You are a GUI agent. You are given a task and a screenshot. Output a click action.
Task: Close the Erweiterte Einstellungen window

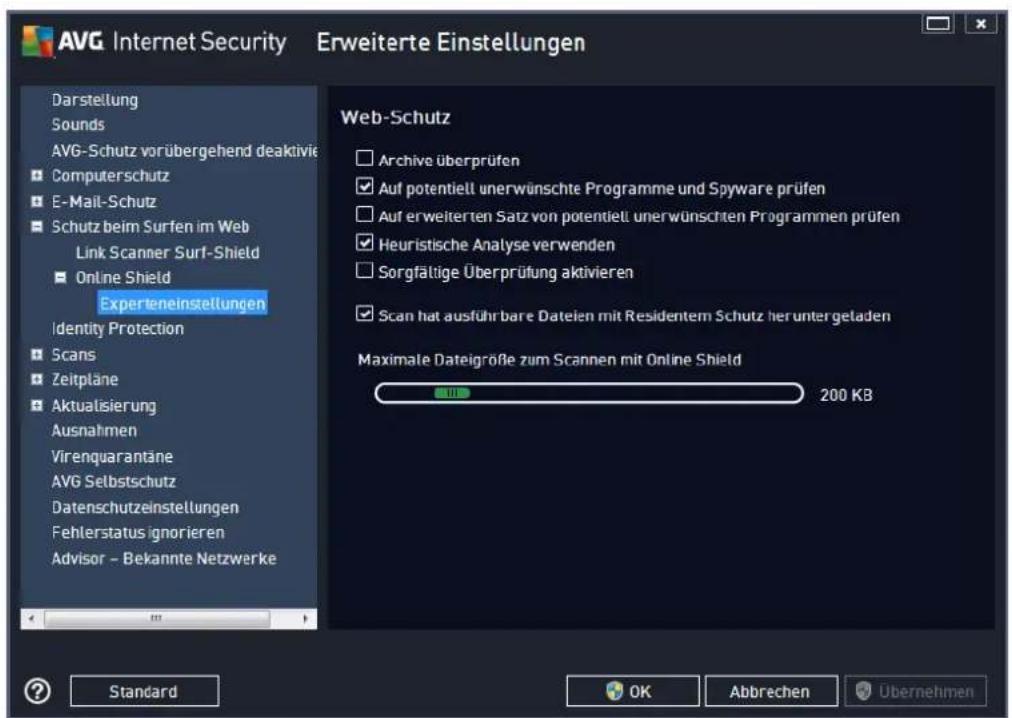click(x=980, y=23)
